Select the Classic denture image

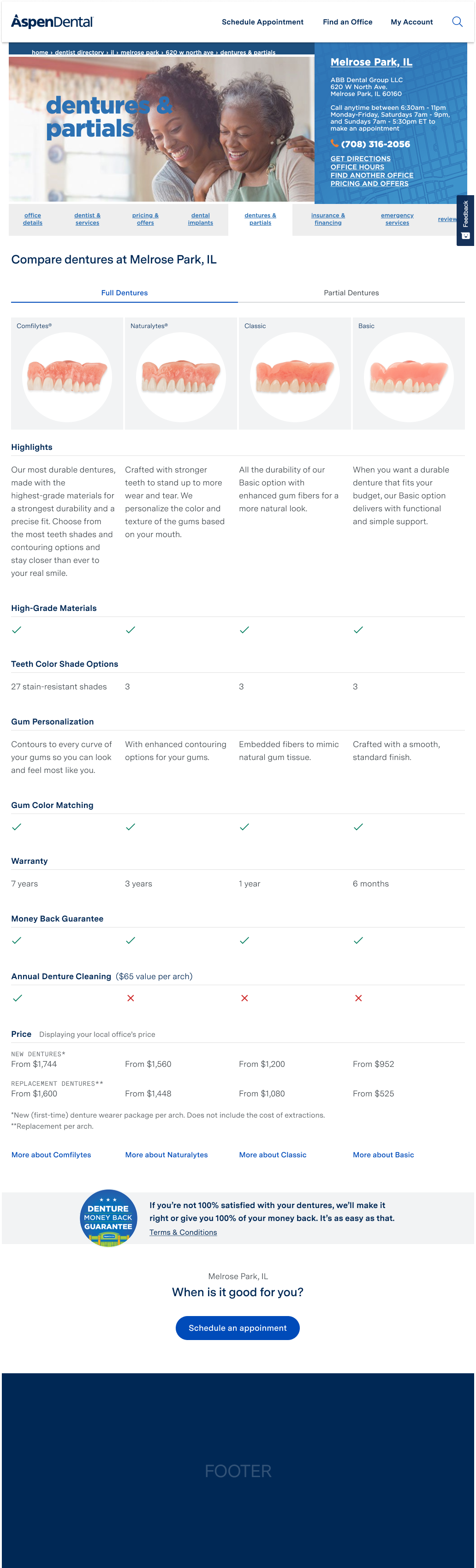pos(295,377)
